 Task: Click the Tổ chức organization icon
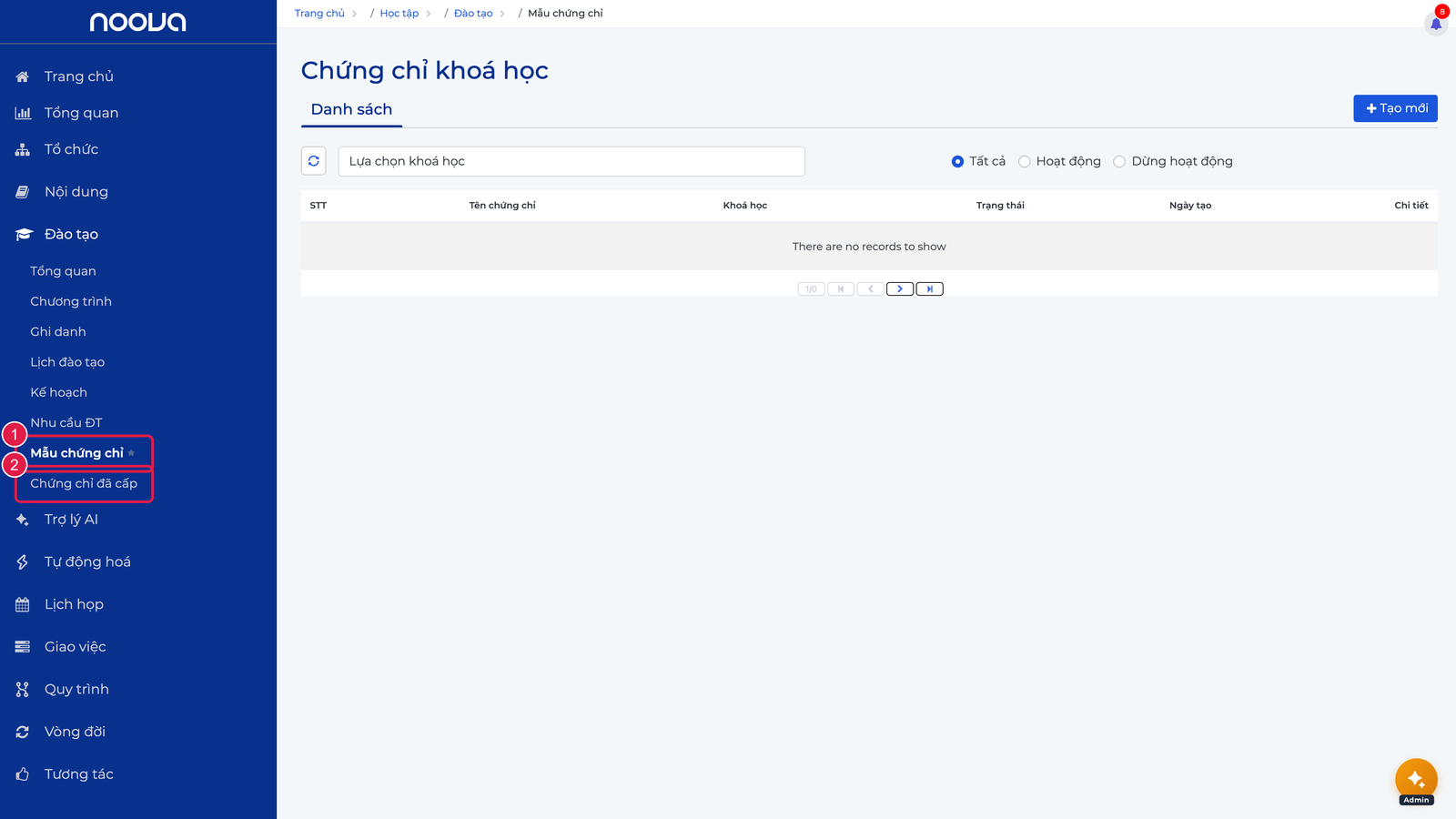tap(23, 149)
